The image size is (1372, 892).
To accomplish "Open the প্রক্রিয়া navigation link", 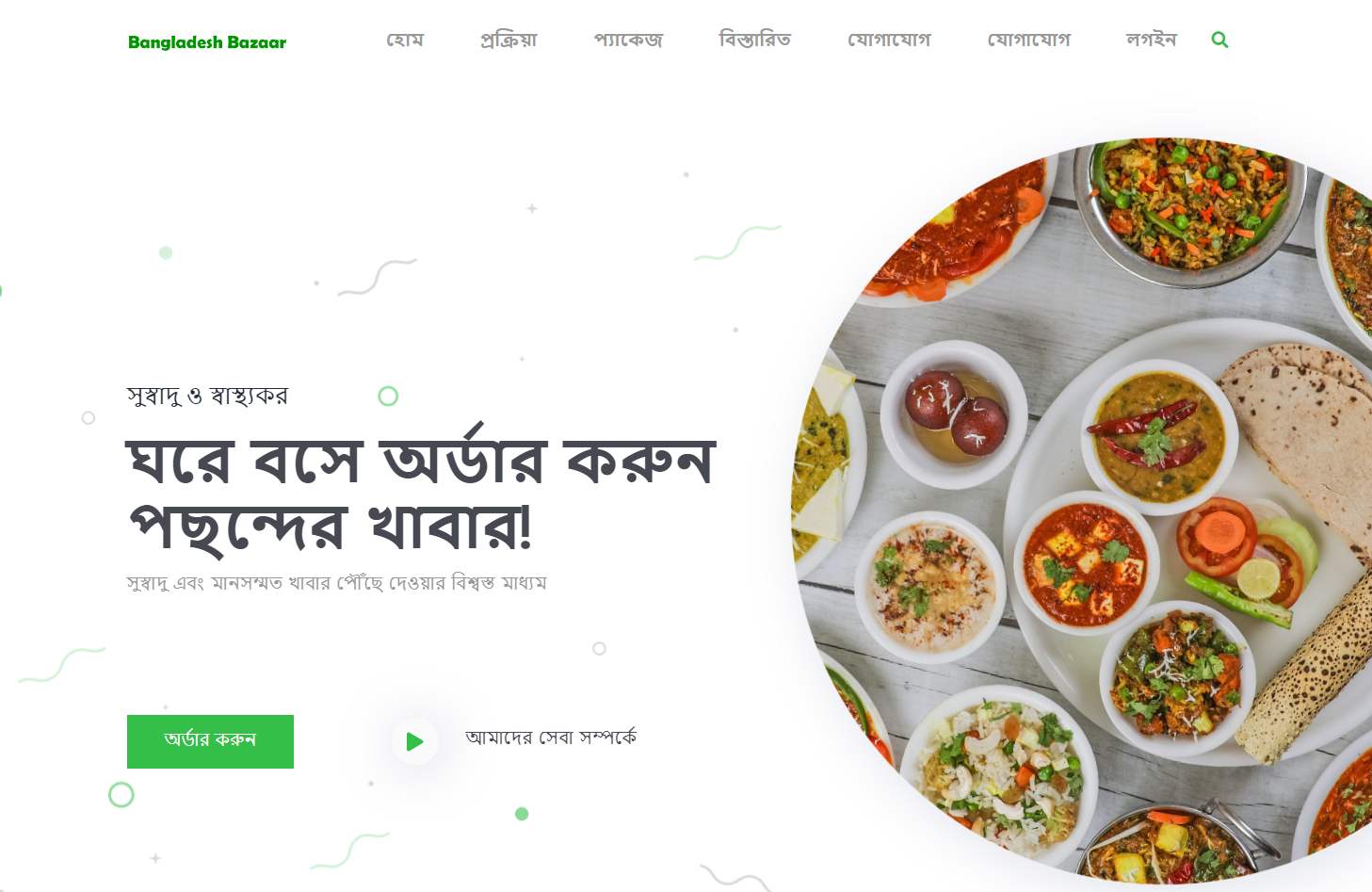I will click(508, 40).
